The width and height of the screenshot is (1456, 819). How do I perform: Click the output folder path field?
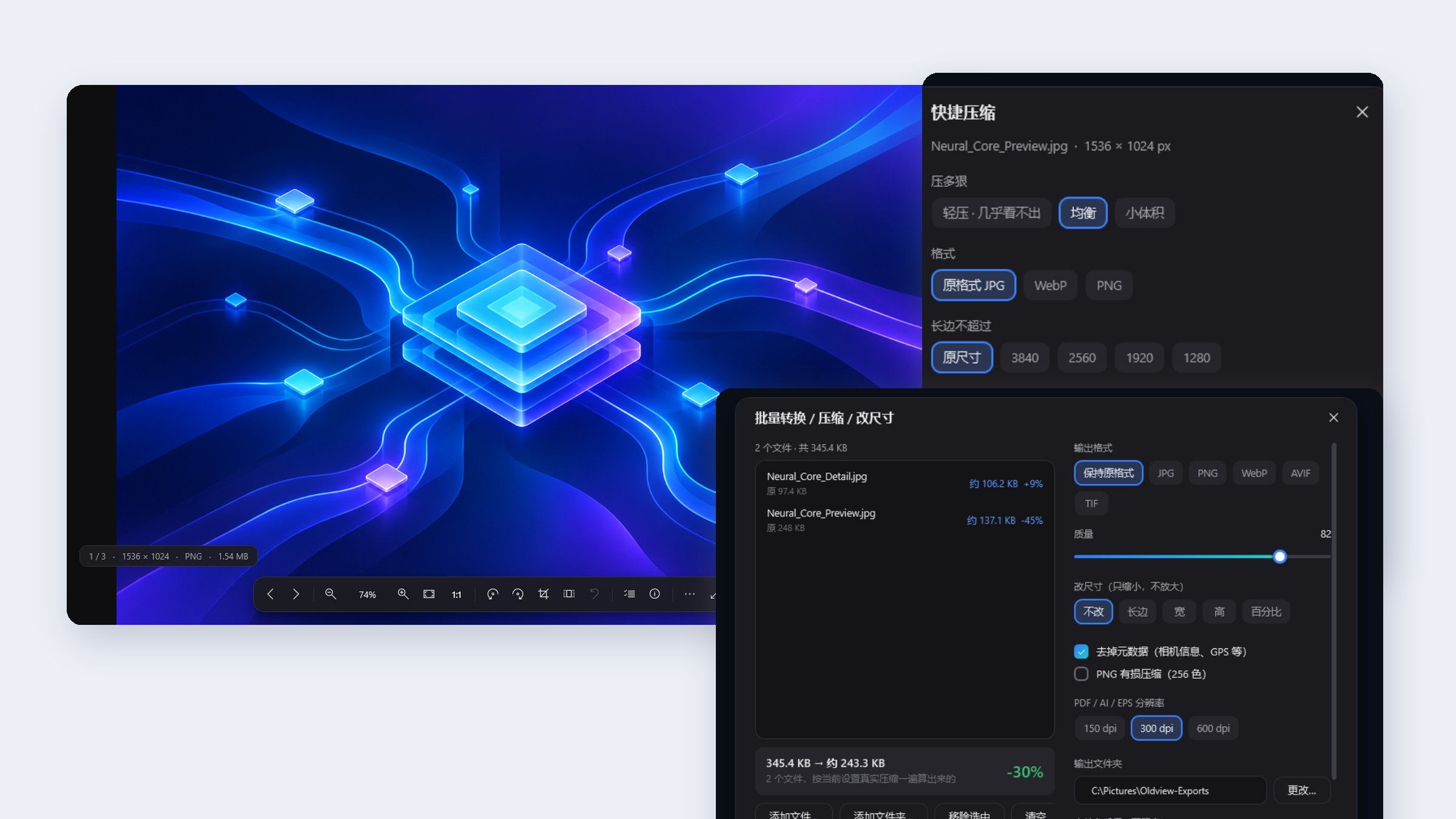click(1170, 790)
